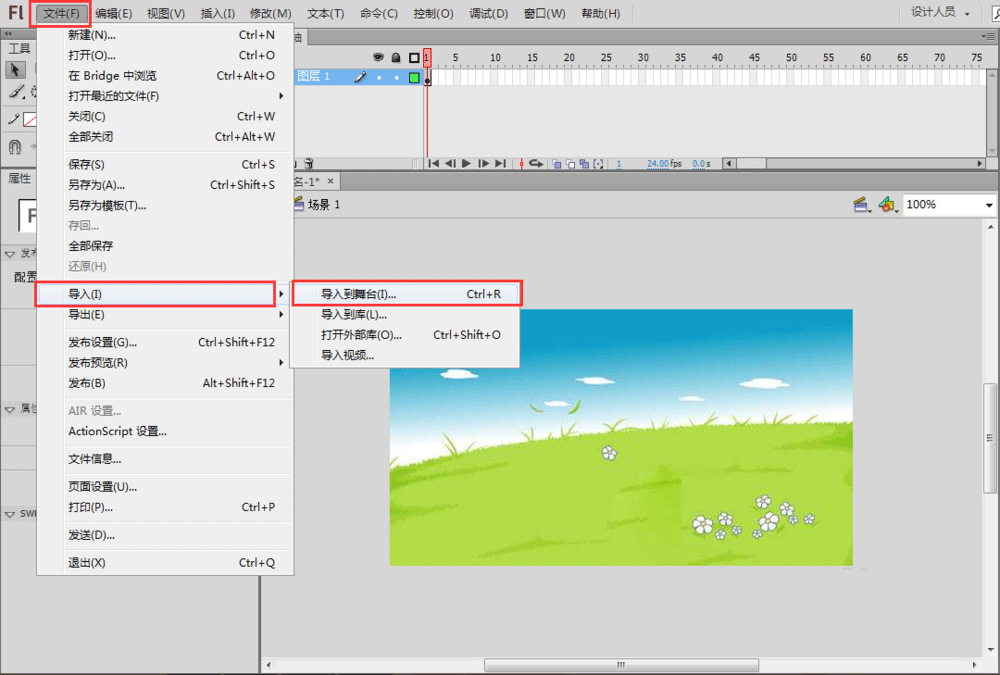Toggle visibility dot for 图层 1
This screenshot has height=675, width=1000.
tap(379, 77)
